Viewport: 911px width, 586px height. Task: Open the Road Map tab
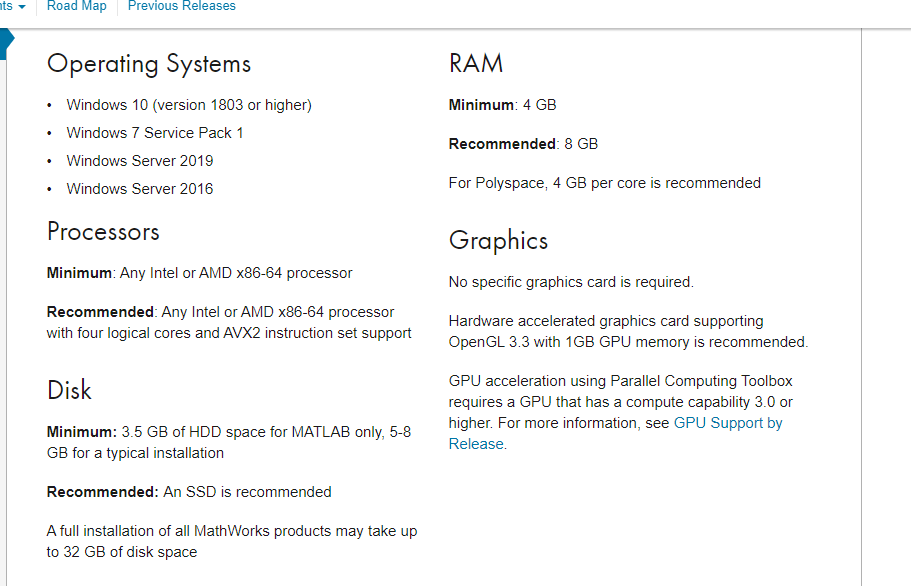(x=76, y=6)
